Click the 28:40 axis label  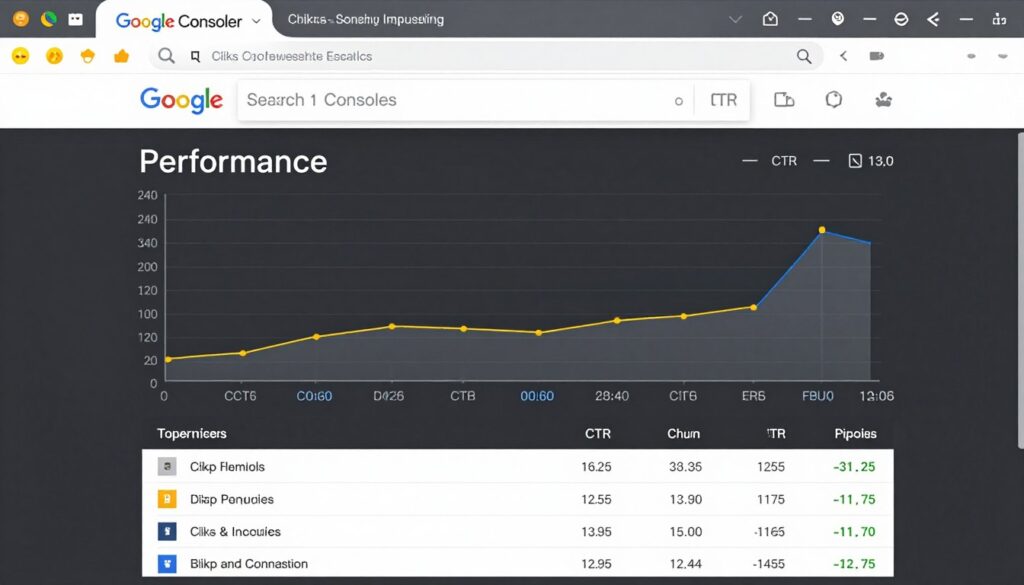tap(612, 396)
